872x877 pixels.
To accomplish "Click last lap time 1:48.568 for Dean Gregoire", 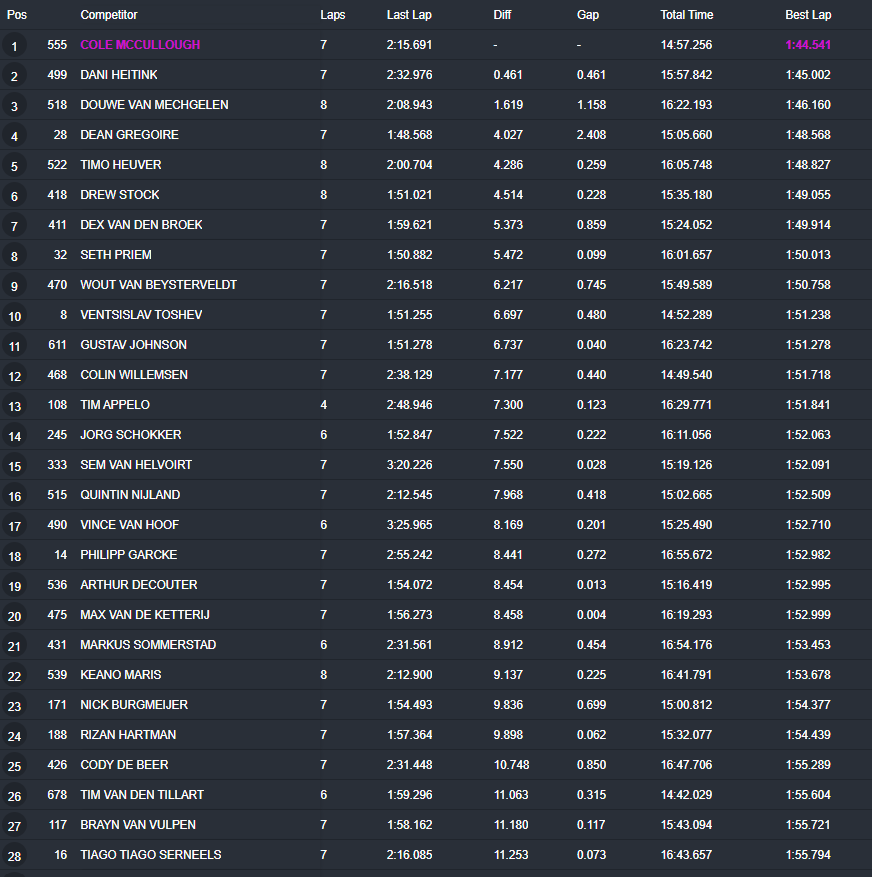I will click(x=409, y=135).
